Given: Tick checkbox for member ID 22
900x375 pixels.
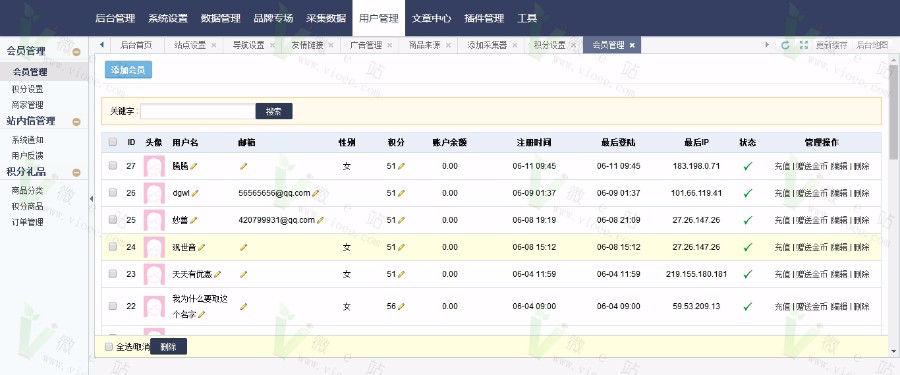Looking at the screenshot, I should coord(112,306).
